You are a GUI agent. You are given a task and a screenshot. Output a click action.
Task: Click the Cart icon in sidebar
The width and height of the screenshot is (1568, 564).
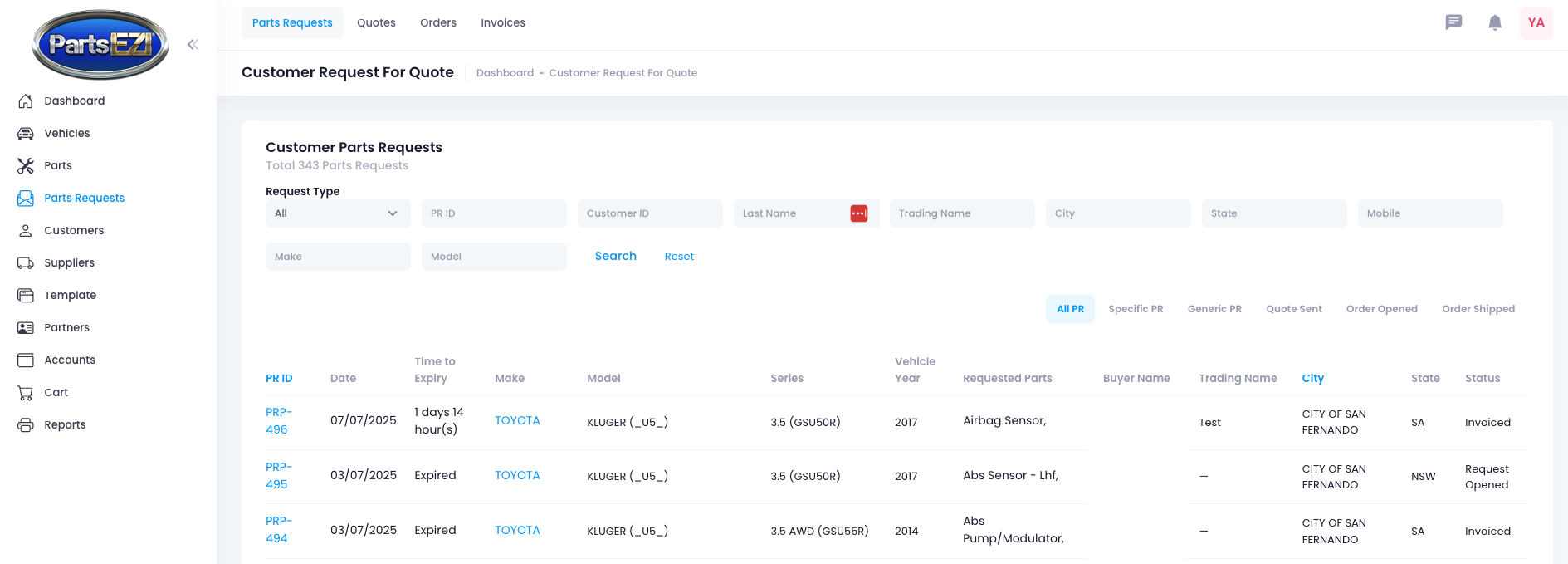(x=26, y=392)
